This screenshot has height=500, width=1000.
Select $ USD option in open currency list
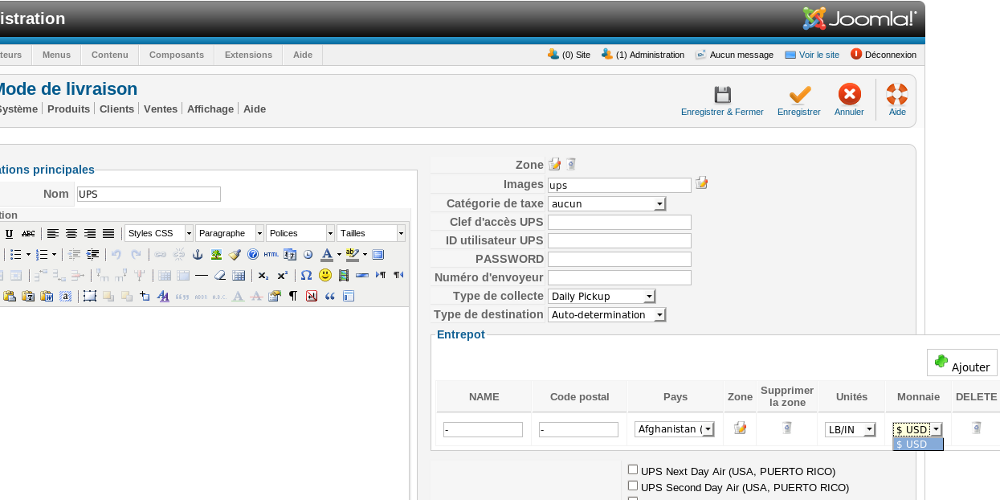tap(918, 445)
